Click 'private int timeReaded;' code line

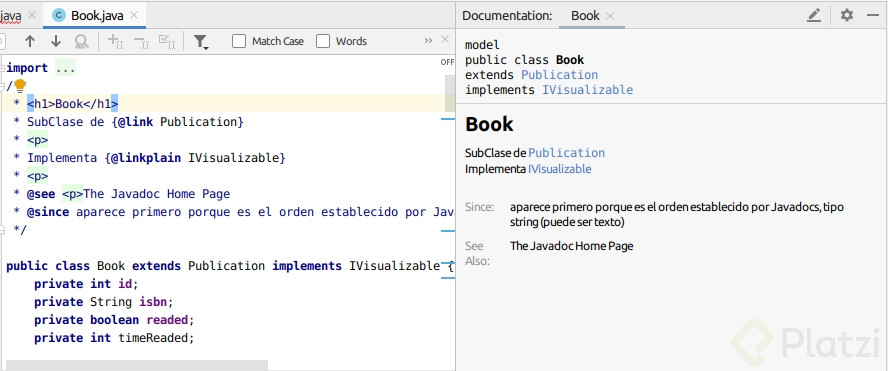point(114,338)
